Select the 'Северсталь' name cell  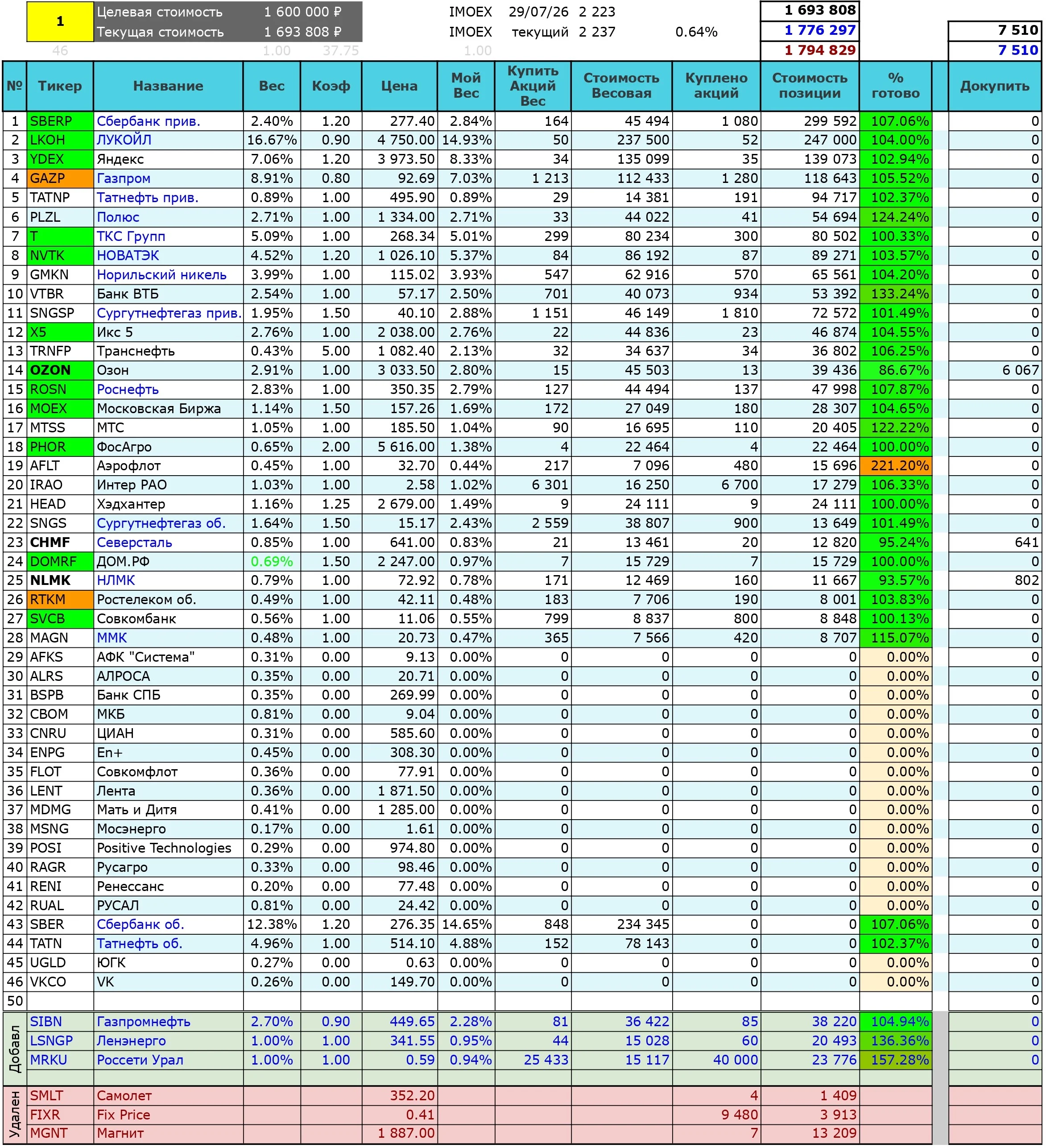(168, 543)
